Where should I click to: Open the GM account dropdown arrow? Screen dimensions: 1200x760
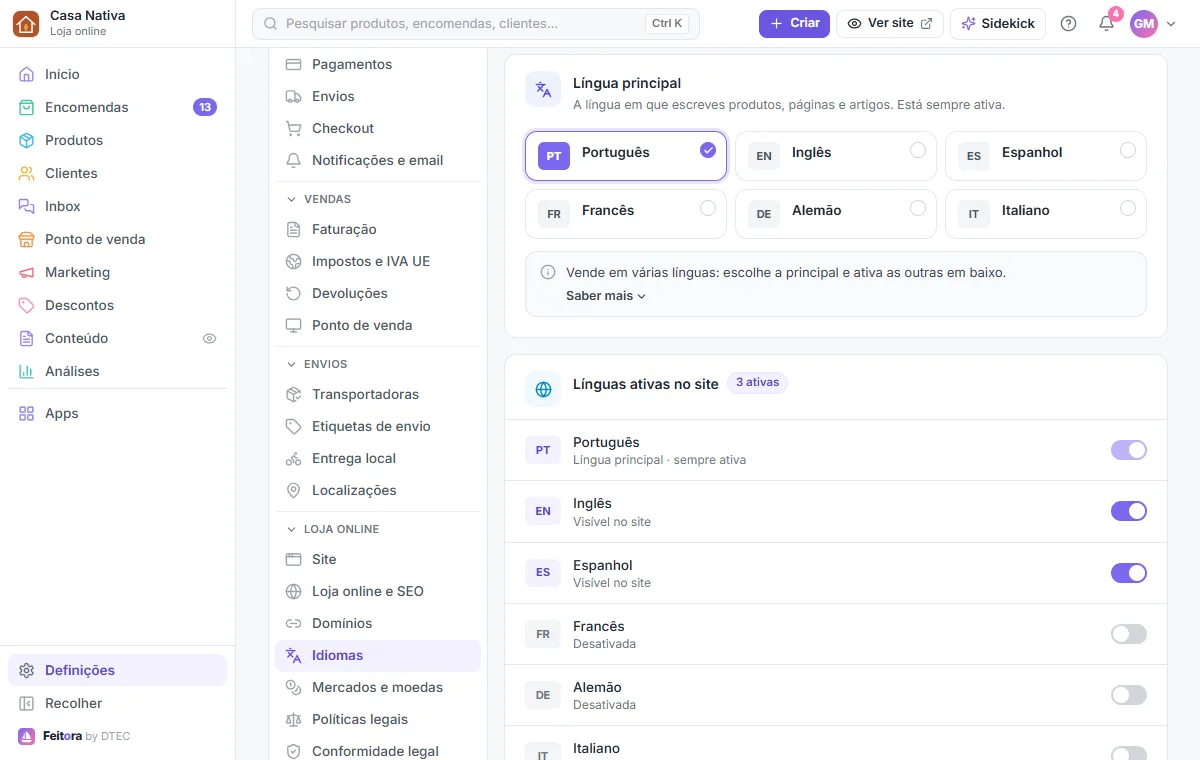[1171, 24]
